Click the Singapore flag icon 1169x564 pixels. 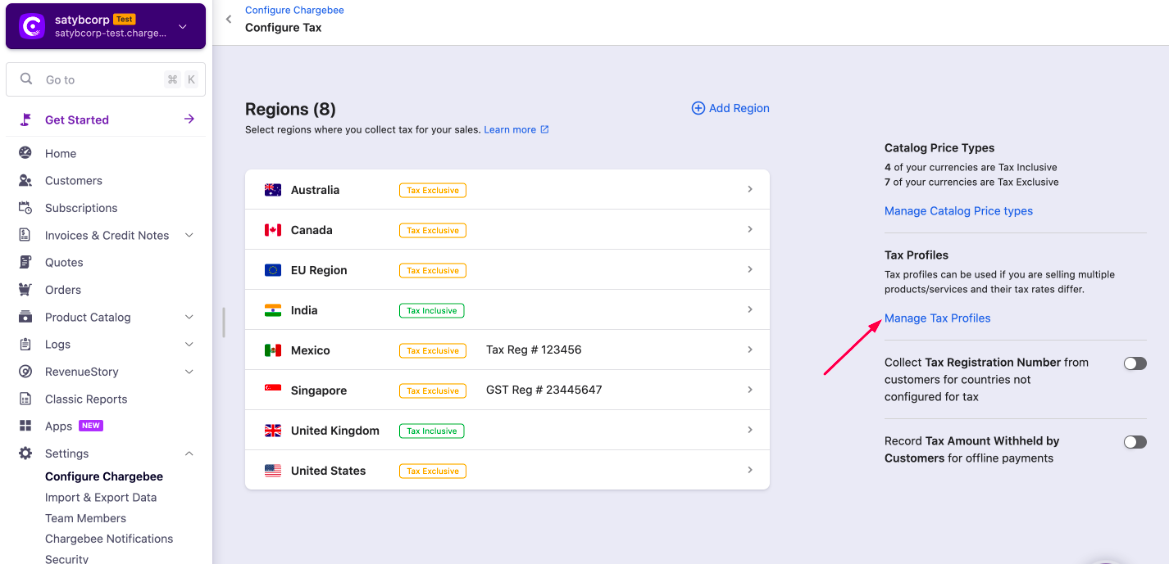point(273,390)
